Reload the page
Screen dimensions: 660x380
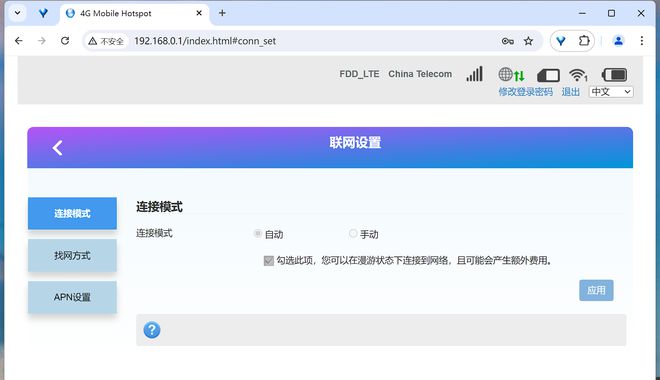(65, 41)
